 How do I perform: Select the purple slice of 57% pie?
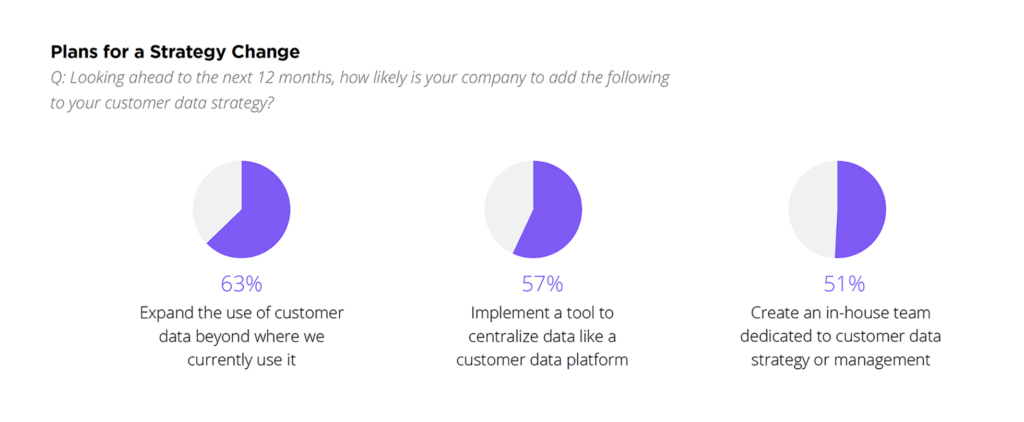[552, 212]
